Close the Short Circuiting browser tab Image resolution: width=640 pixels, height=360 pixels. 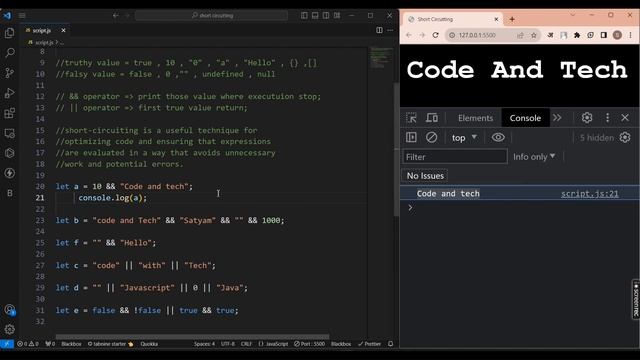(x=496, y=19)
